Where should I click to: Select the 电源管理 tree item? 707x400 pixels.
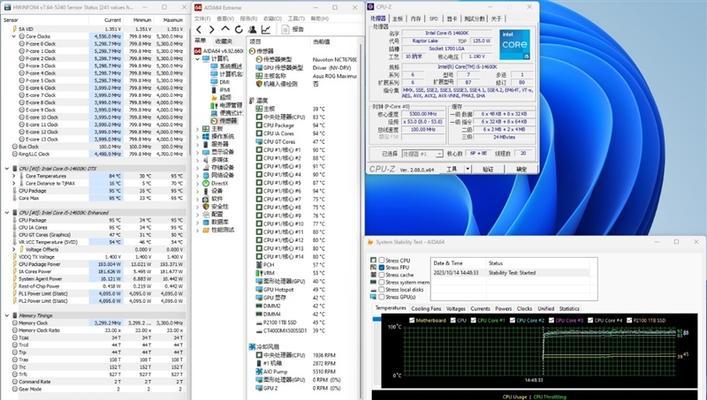(x=230, y=105)
